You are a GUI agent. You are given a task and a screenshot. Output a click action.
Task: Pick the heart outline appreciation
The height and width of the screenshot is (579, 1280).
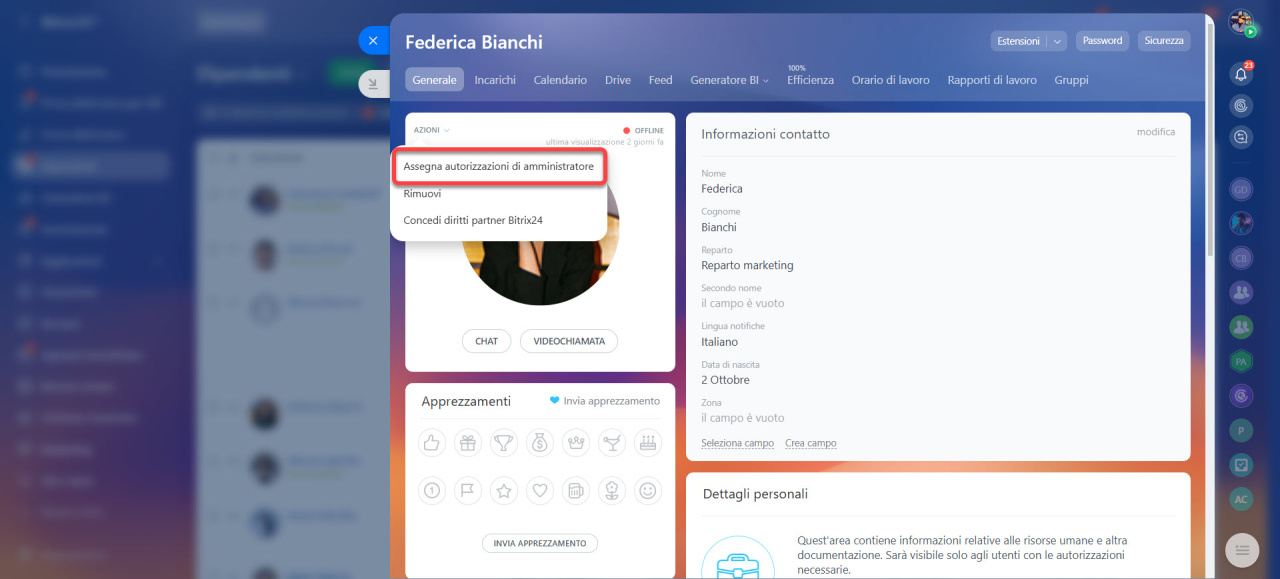(540, 490)
